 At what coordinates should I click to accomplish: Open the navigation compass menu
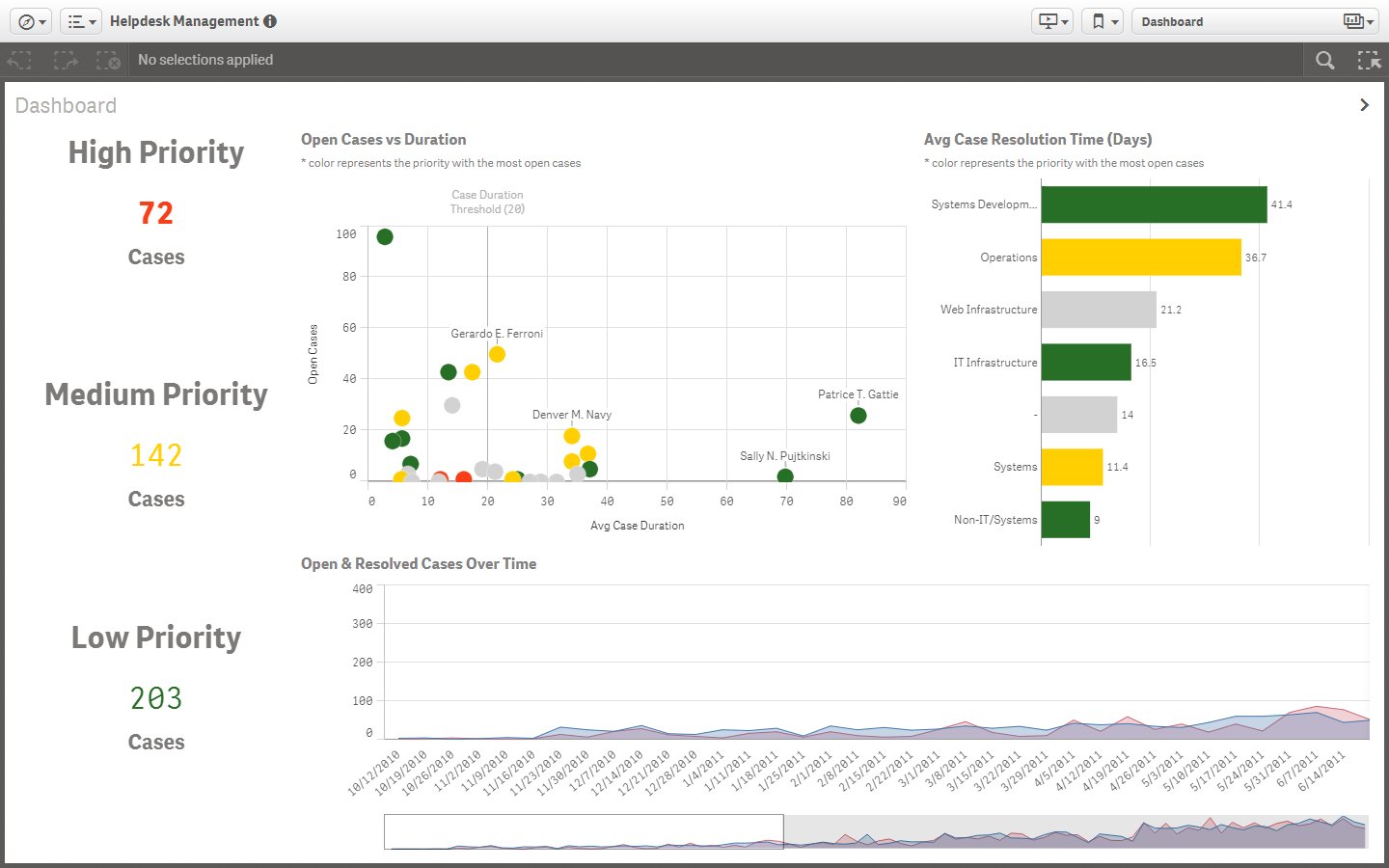click(x=32, y=21)
